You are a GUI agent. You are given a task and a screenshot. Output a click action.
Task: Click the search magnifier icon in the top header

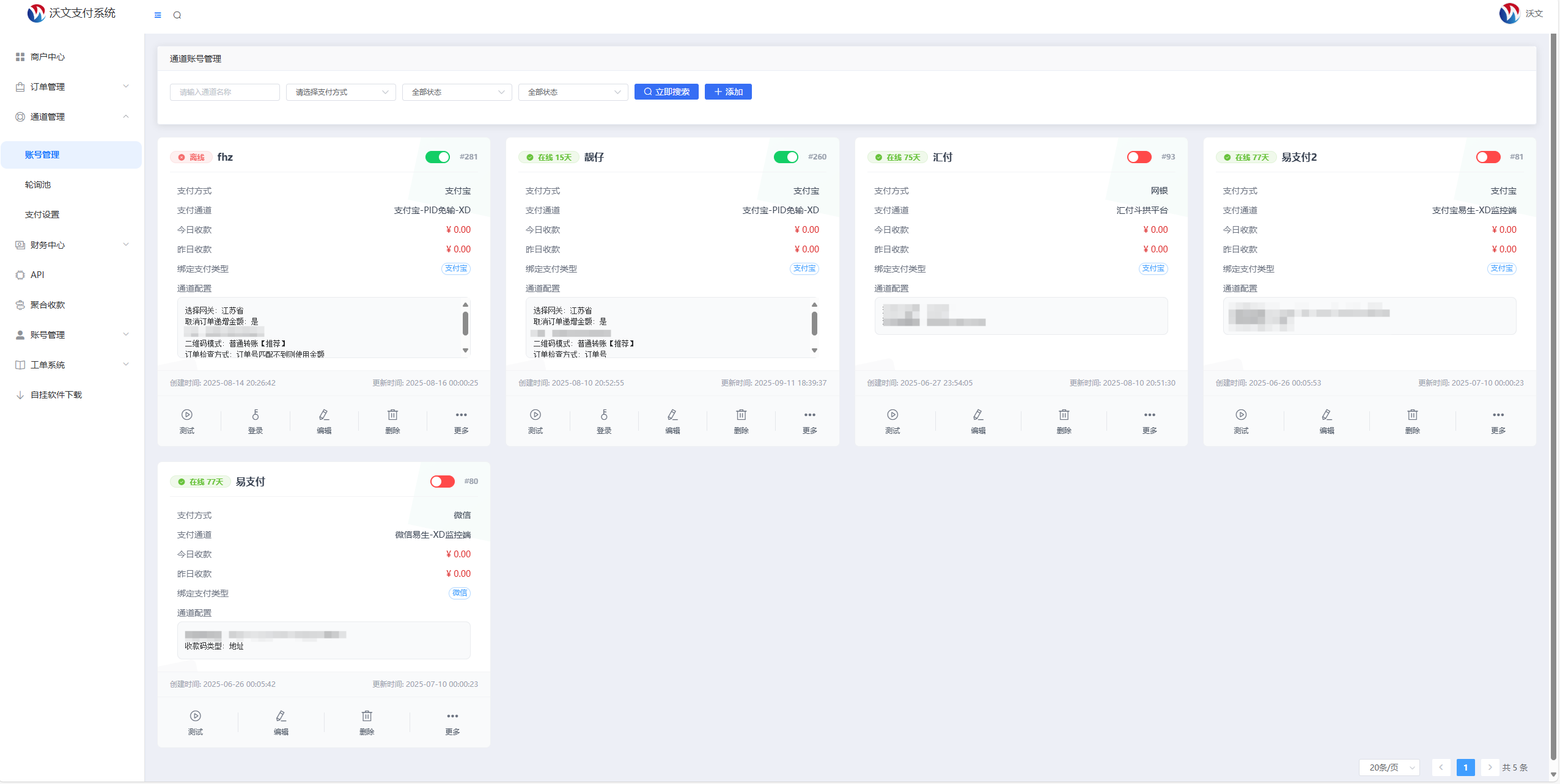[x=177, y=15]
